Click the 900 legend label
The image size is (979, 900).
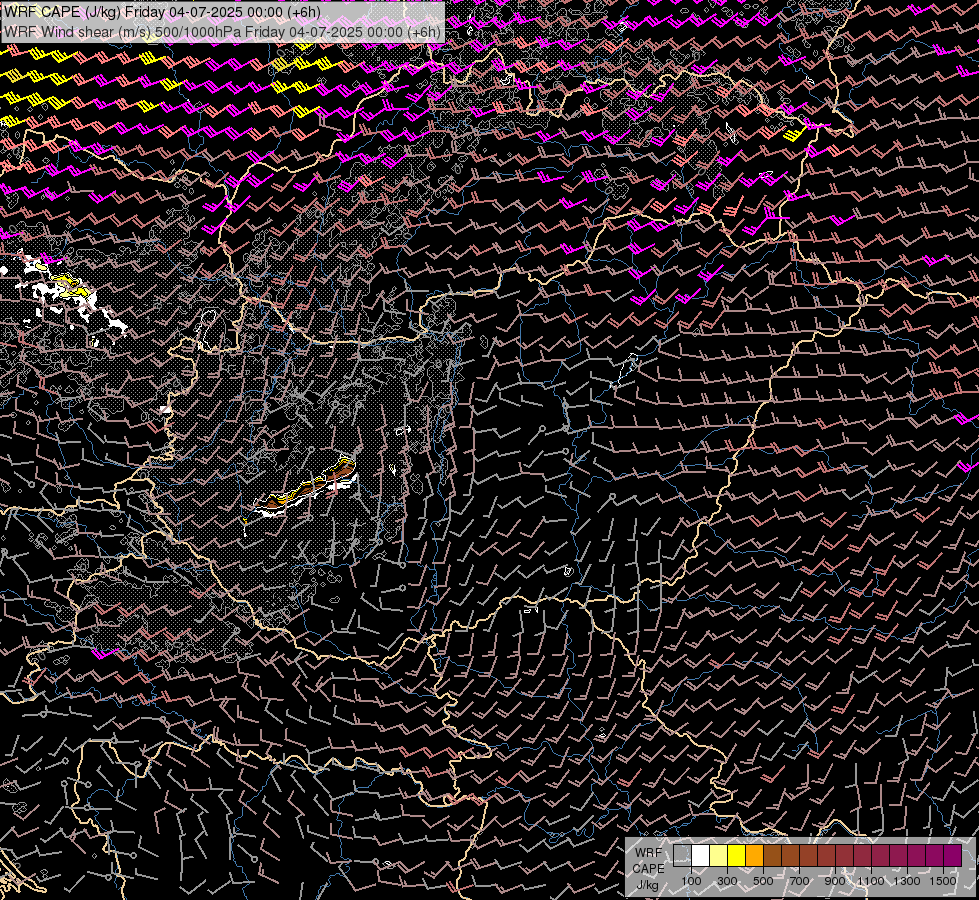point(835,881)
